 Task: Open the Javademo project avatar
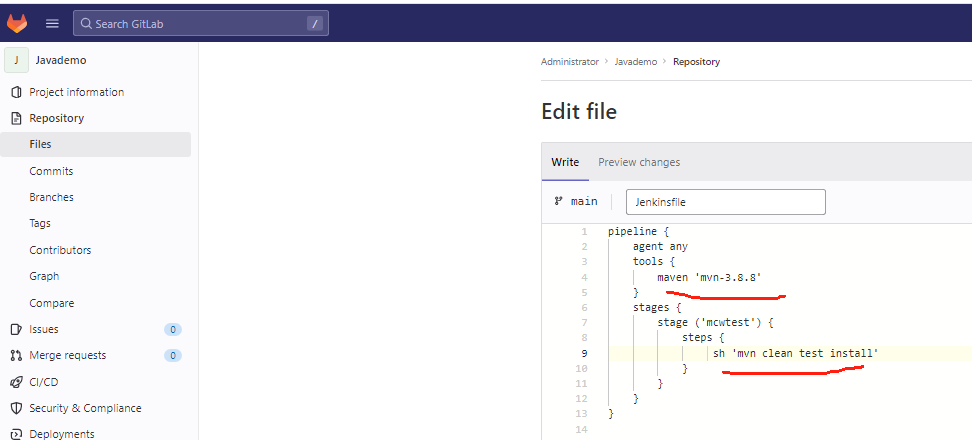click(17, 60)
